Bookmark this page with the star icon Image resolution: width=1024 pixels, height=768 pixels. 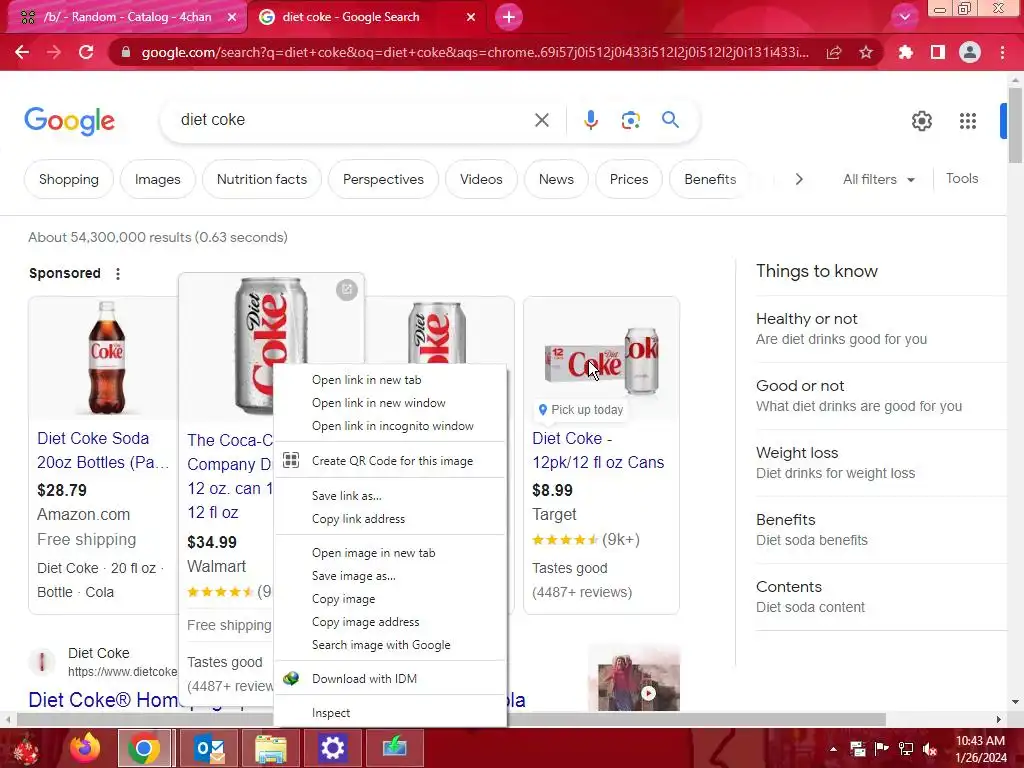point(866,52)
